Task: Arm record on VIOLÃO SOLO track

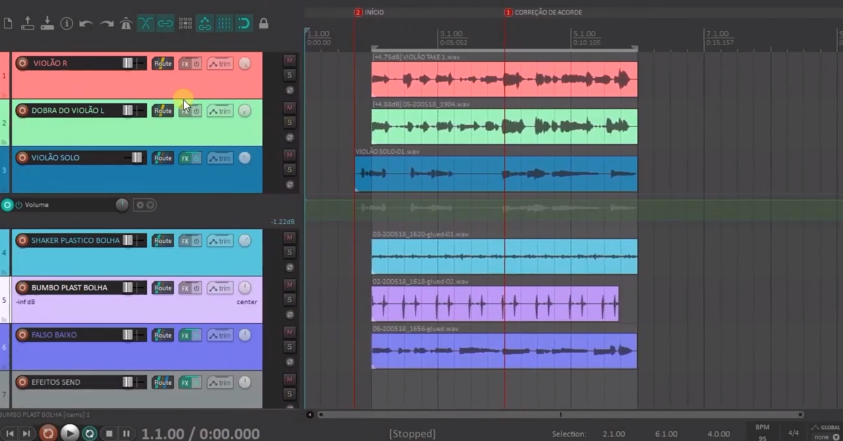Action: [x=22, y=158]
